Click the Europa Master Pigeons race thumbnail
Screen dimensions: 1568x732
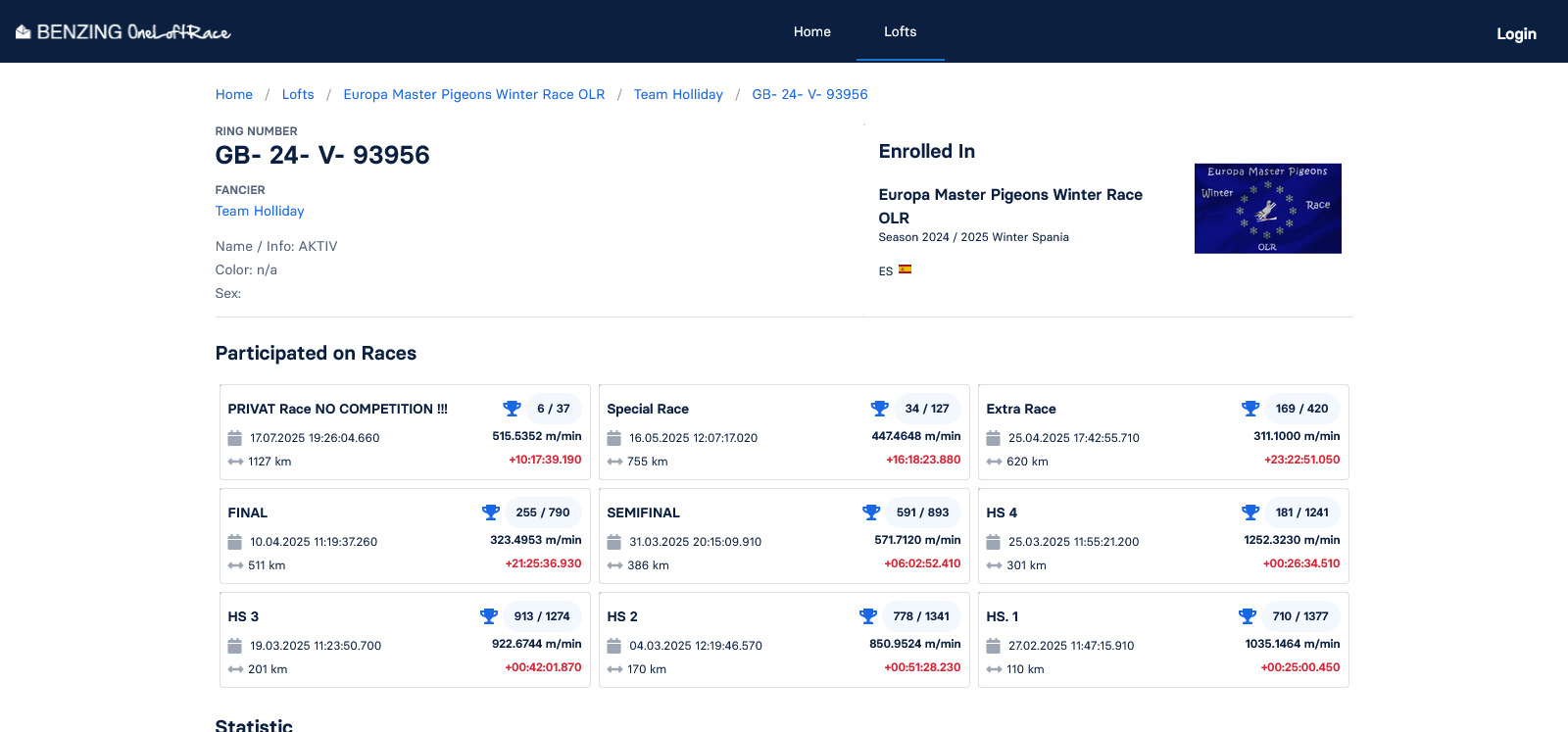pos(1267,208)
